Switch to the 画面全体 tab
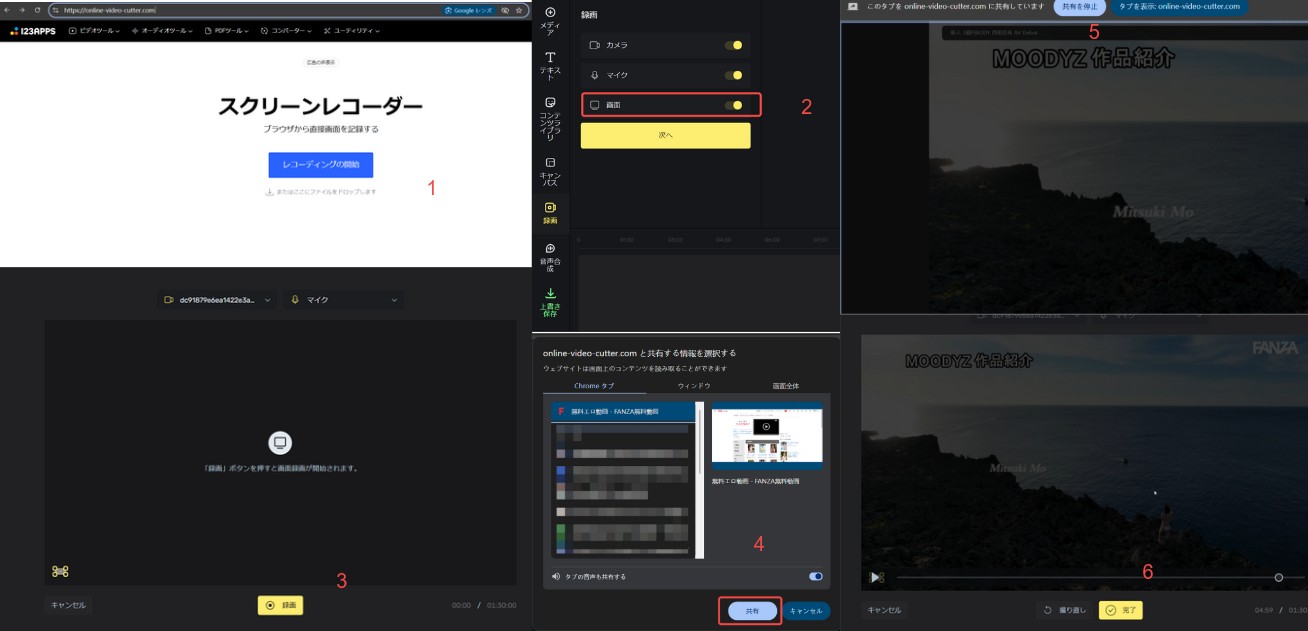This screenshot has width=1308, height=631. pos(785,386)
